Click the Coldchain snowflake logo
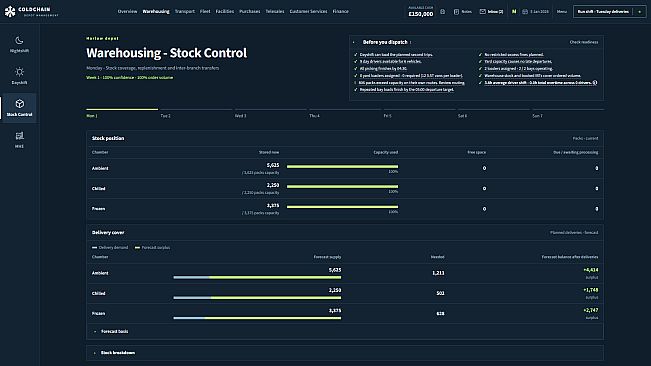651x366 pixels. coord(10,12)
